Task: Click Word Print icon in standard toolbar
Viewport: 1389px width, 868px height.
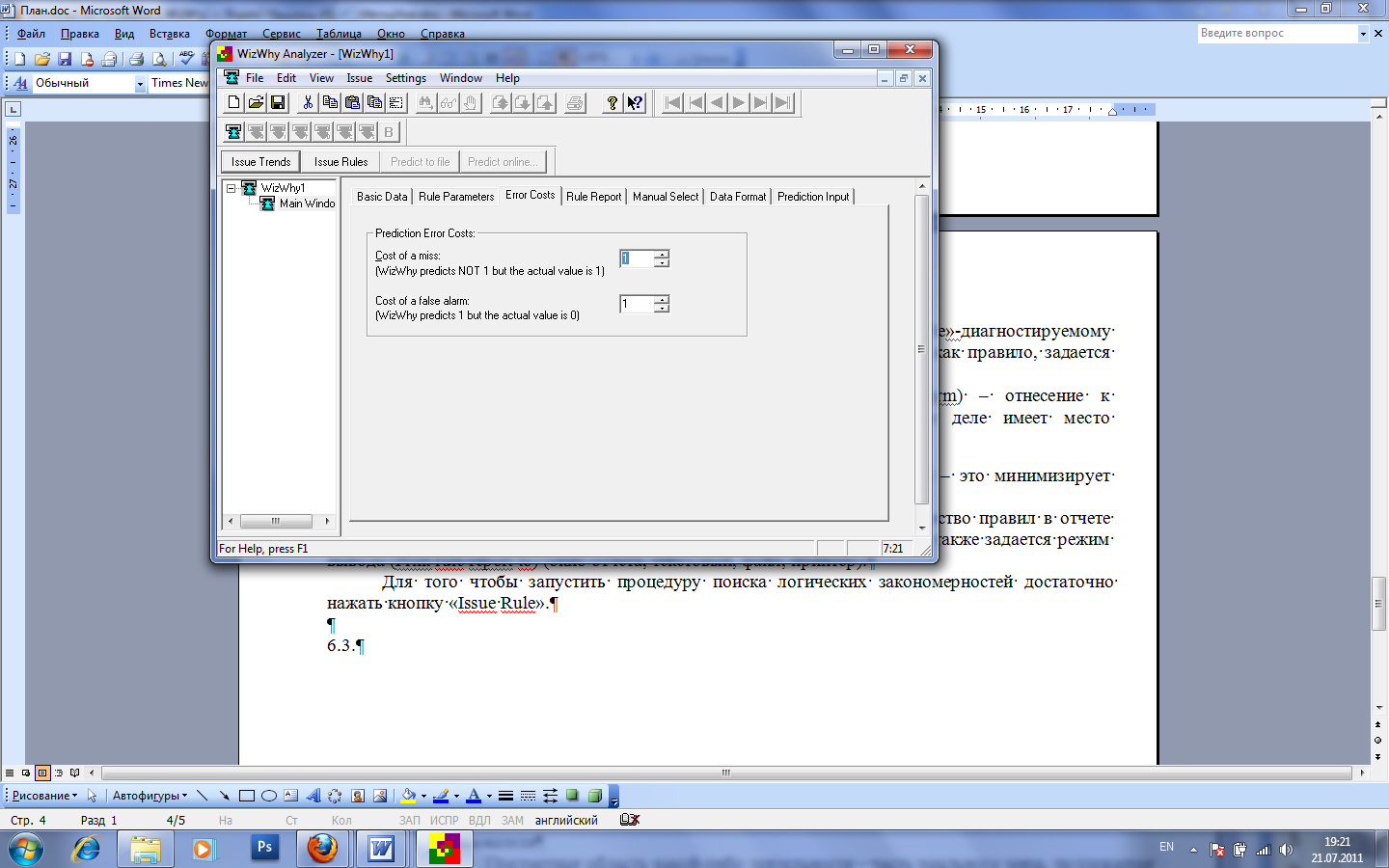Action: pos(136,59)
